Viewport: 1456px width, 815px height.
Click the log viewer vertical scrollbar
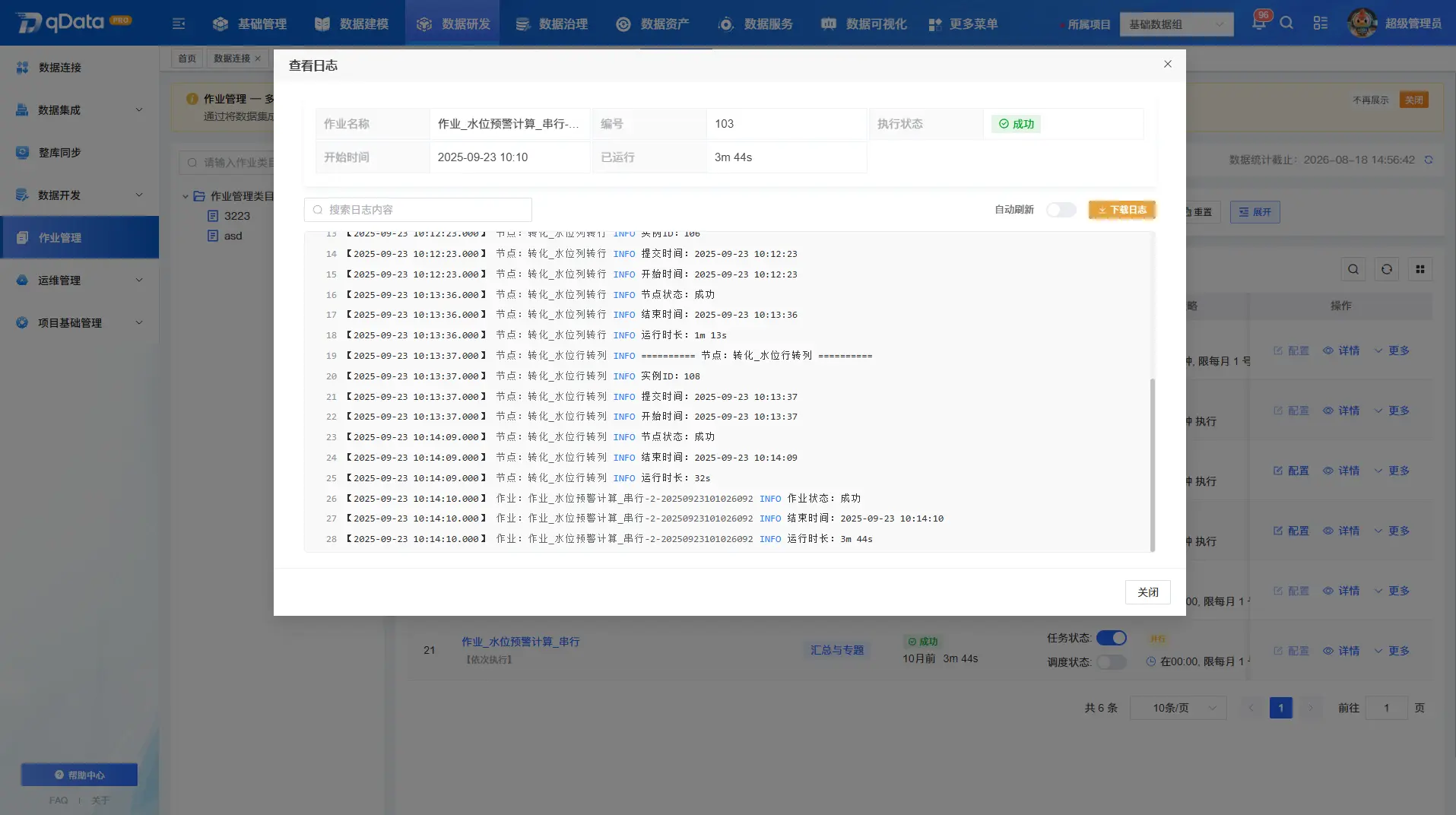coord(1152,464)
